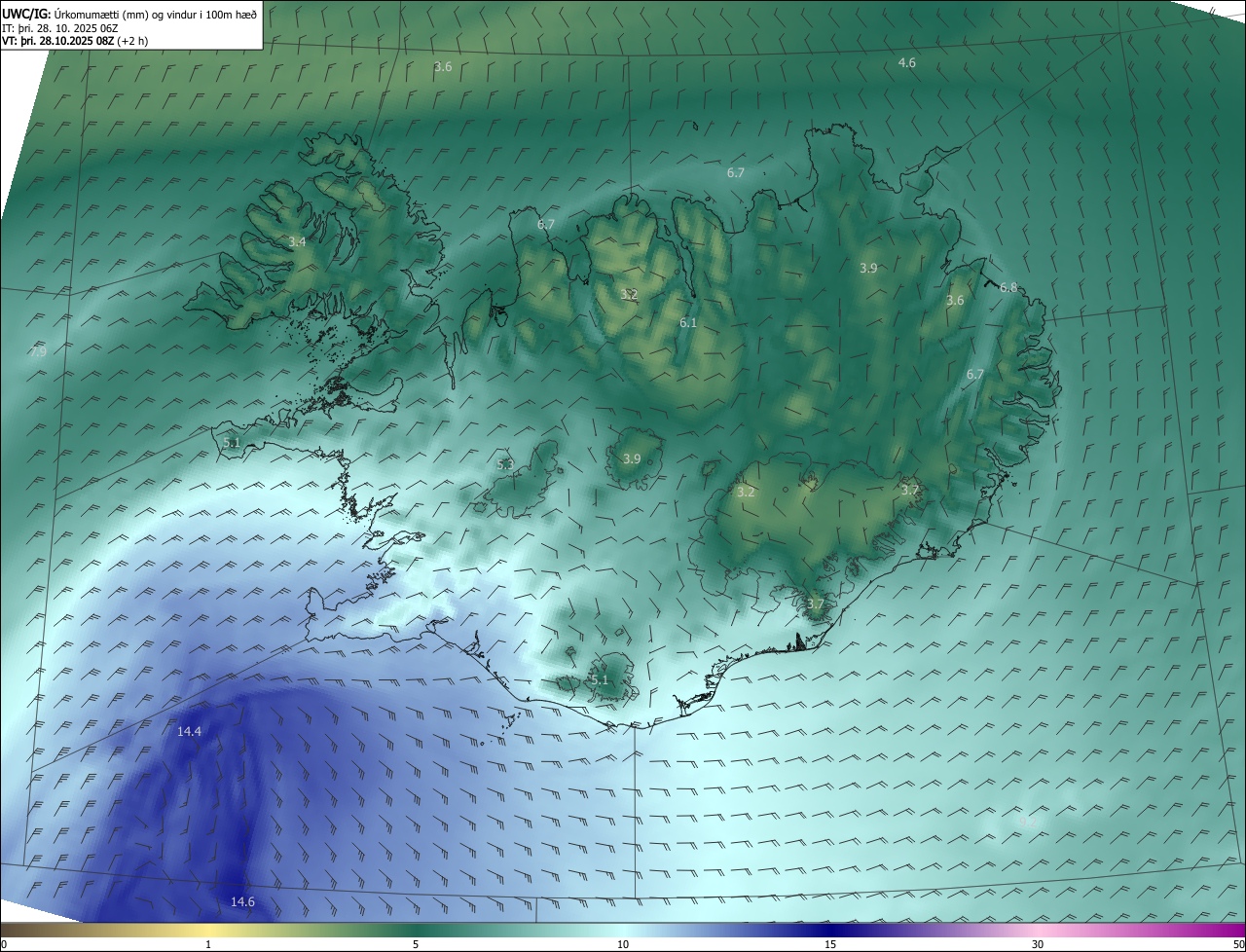Click the yellow color scale segment above 1

click(x=208, y=930)
